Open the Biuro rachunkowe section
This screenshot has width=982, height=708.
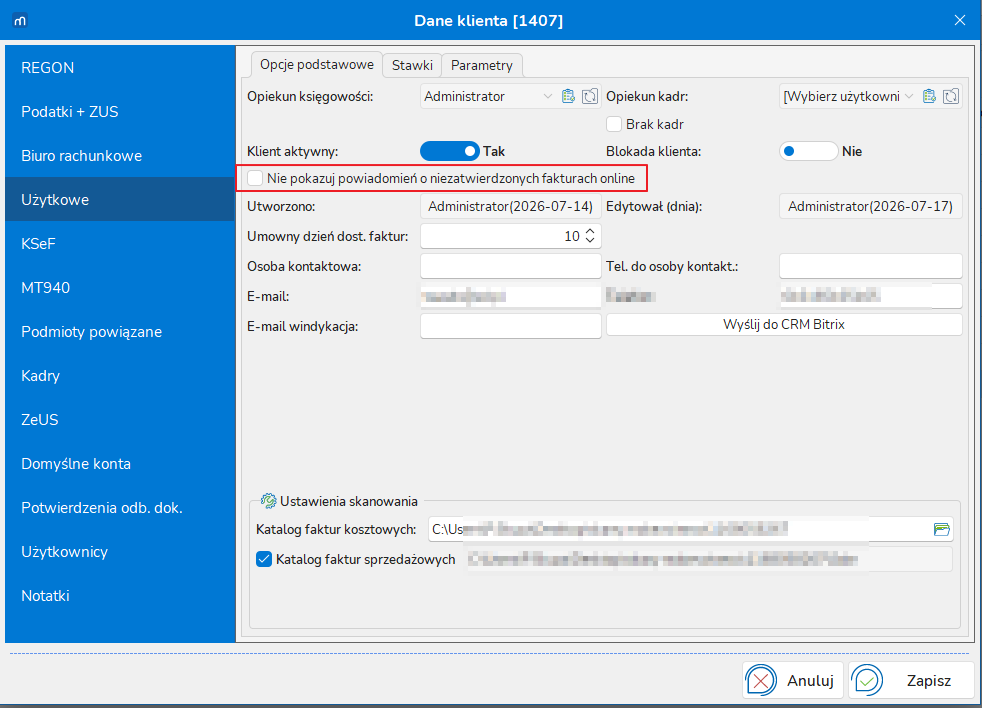tap(120, 155)
